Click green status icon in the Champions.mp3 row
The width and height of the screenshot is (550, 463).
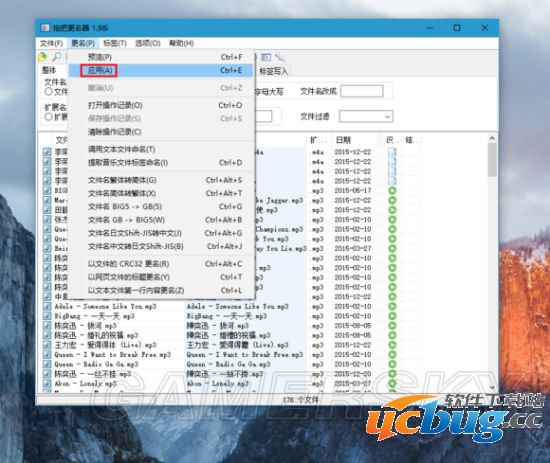point(392,229)
